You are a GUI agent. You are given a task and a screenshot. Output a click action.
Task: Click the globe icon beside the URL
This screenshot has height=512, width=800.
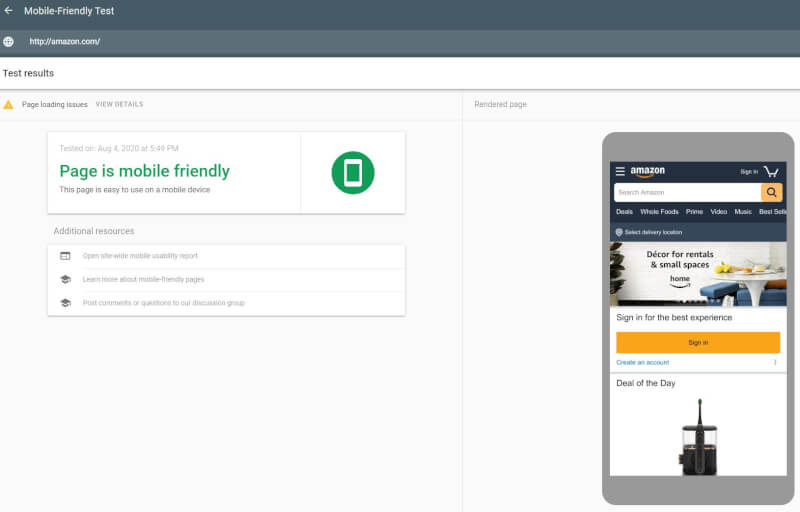pos(8,42)
